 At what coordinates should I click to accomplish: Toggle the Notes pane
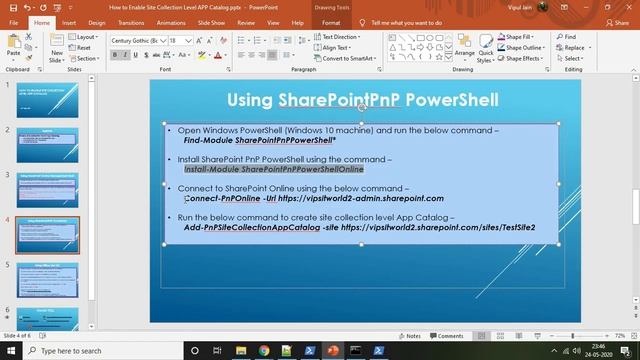click(x=410, y=336)
